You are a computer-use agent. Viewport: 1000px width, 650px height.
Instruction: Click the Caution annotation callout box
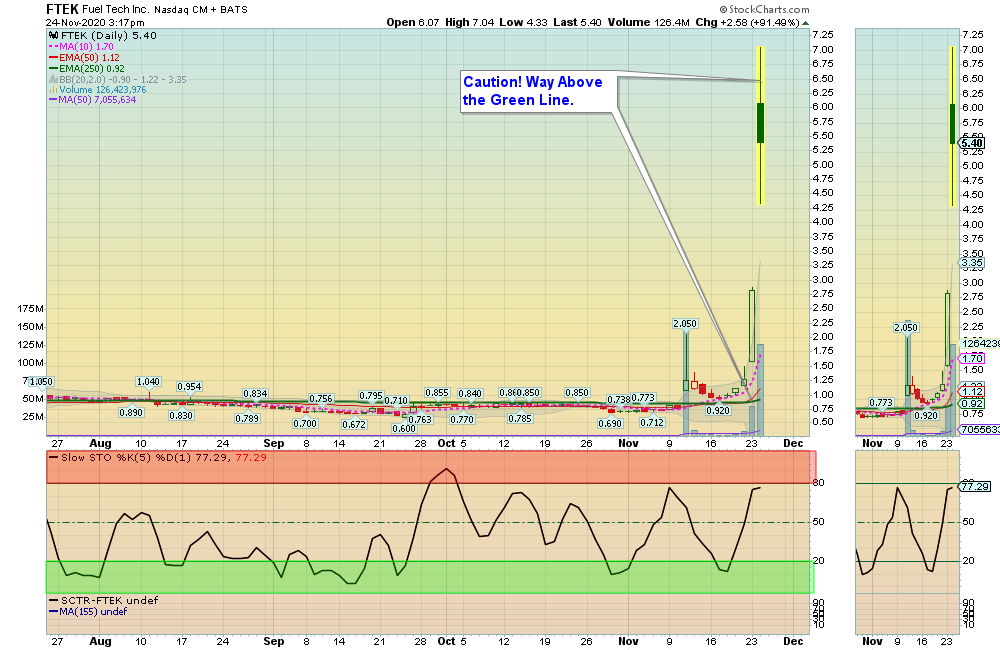[534, 91]
